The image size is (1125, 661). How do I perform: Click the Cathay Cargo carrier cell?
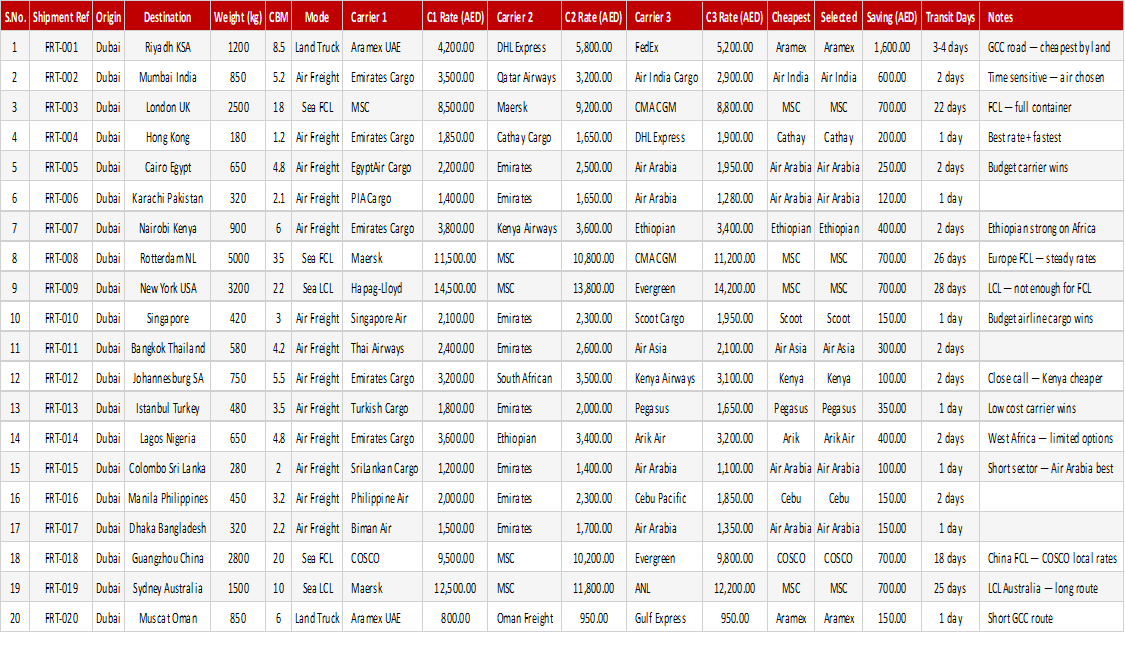pos(525,138)
